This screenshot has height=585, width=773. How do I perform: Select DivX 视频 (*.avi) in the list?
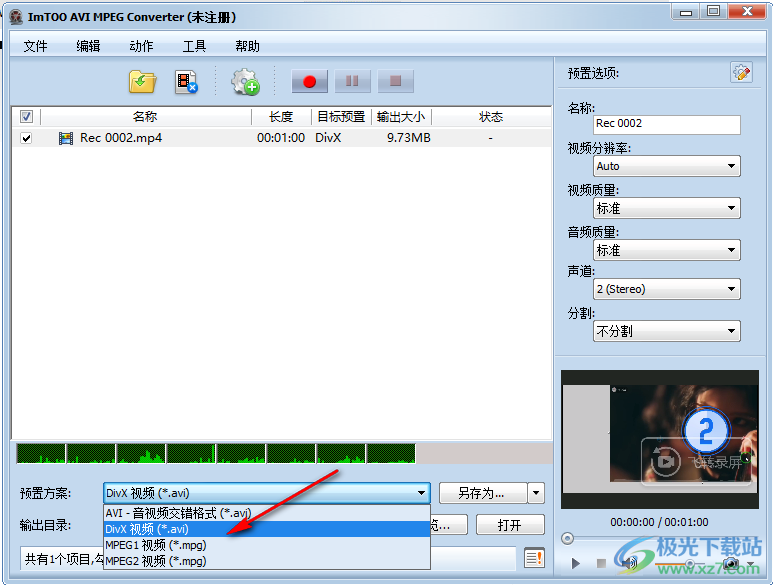267,529
